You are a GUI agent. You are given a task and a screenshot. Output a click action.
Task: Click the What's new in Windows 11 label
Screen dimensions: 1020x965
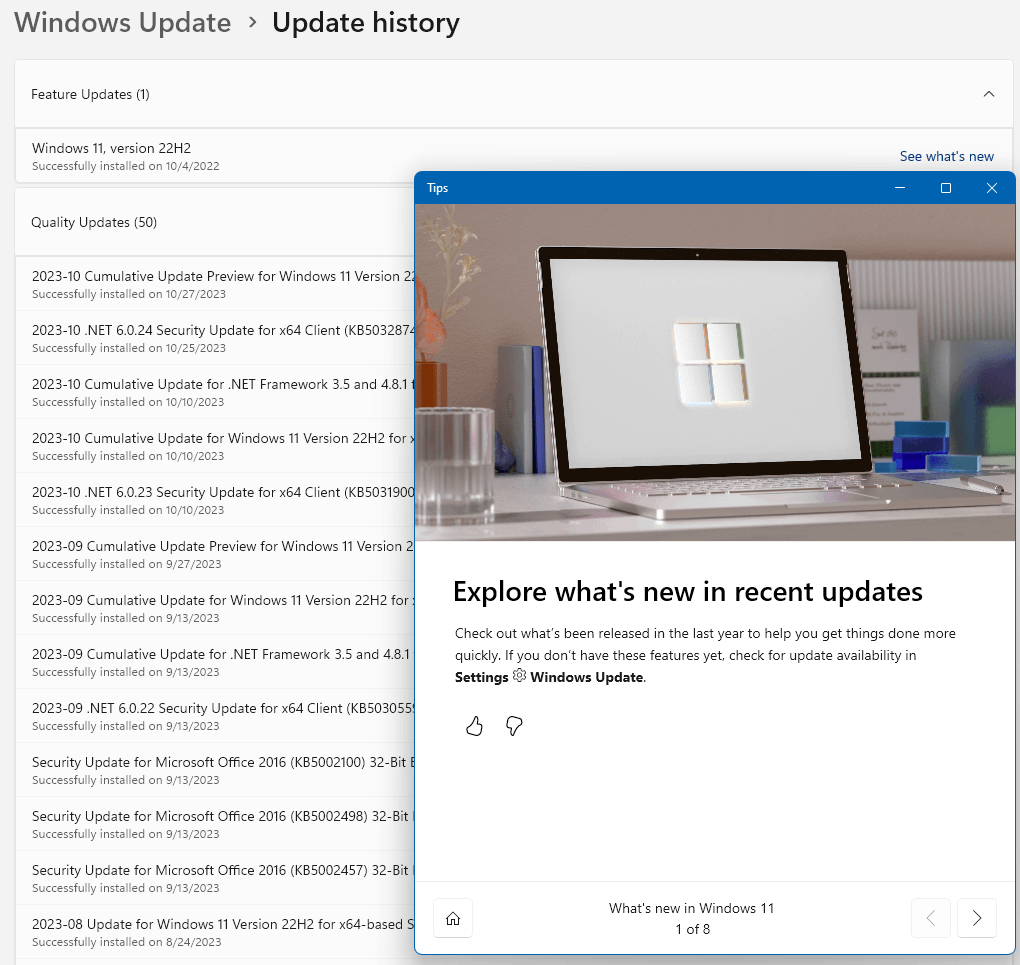pos(691,908)
